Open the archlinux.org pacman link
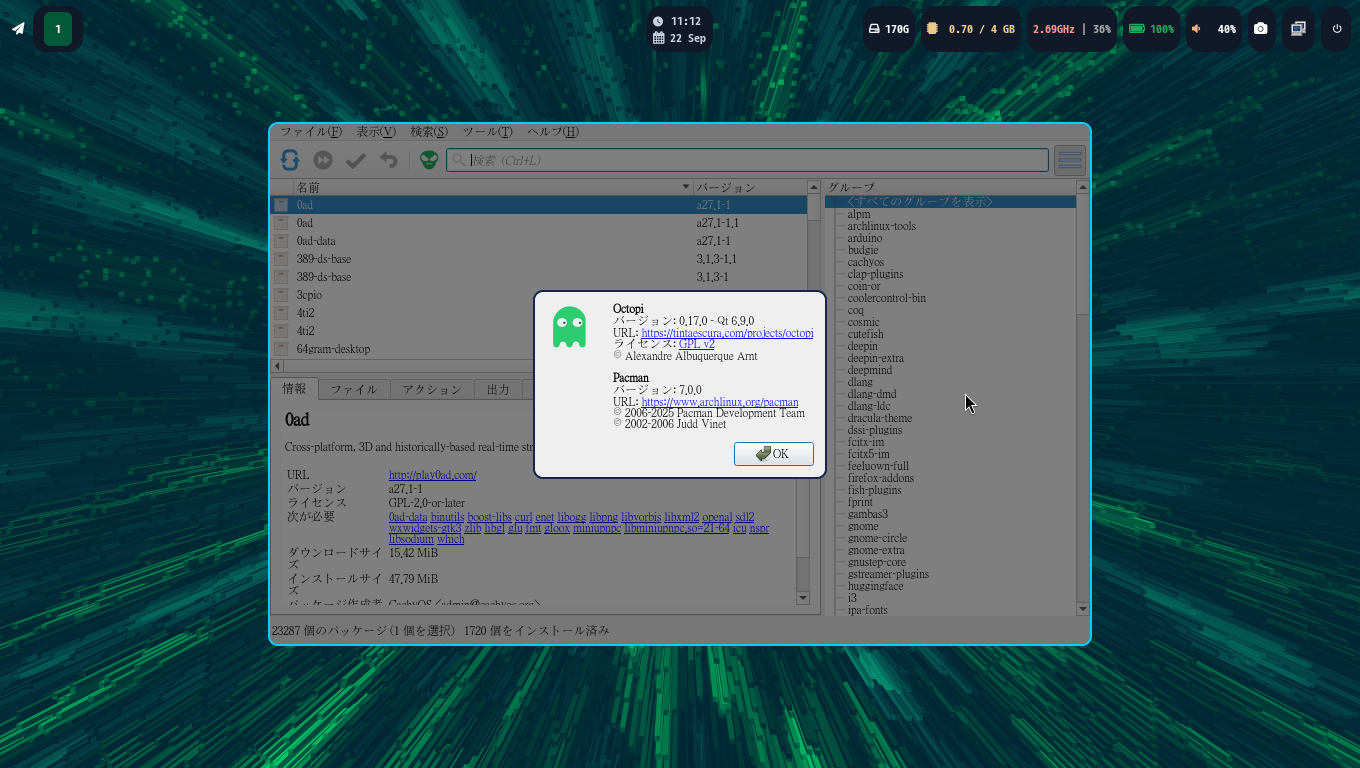The image size is (1360, 768). tap(719, 402)
